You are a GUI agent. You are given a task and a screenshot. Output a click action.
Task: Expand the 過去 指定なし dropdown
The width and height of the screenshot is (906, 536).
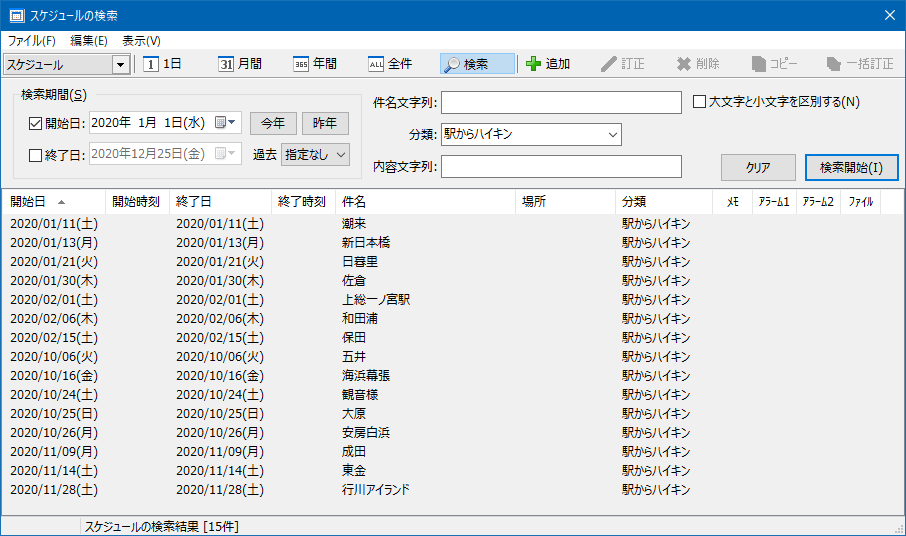coord(341,155)
